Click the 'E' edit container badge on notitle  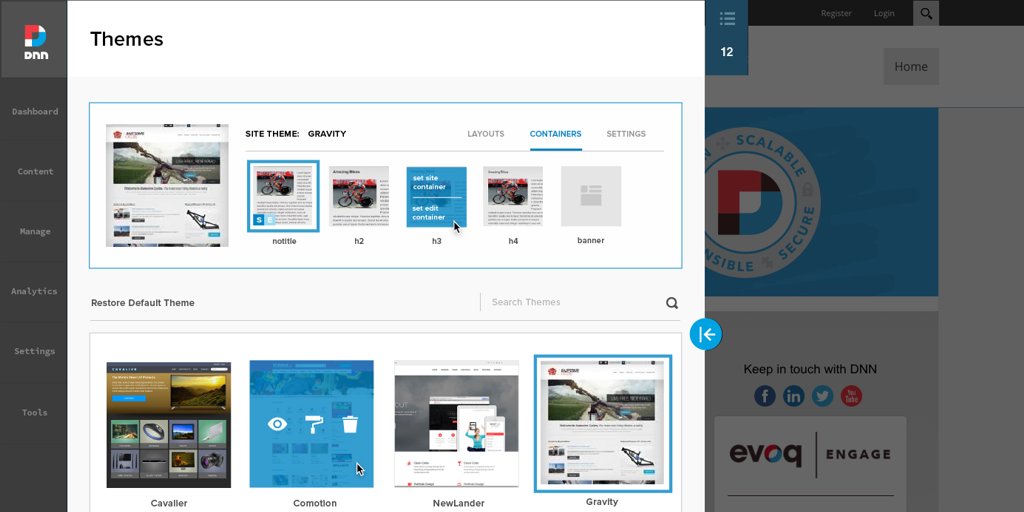[x=272, y=220]
